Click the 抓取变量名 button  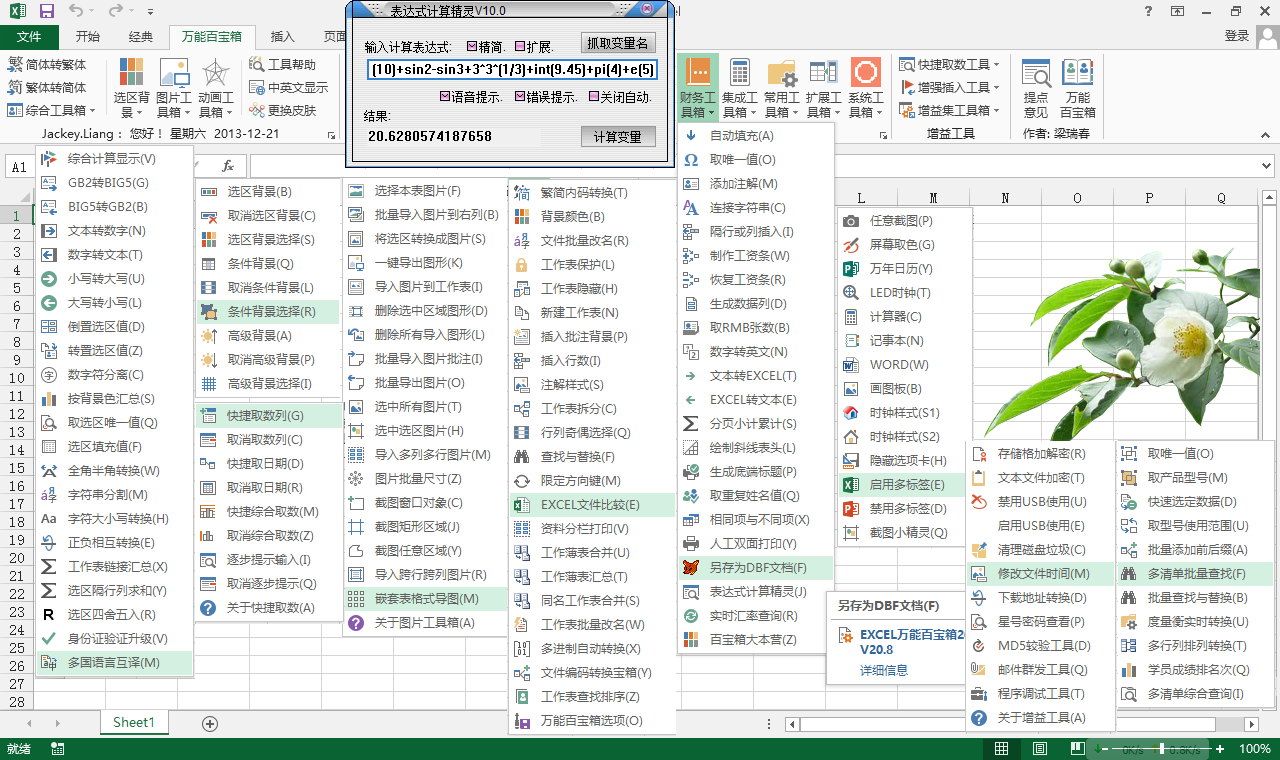(x=618, y=43)
